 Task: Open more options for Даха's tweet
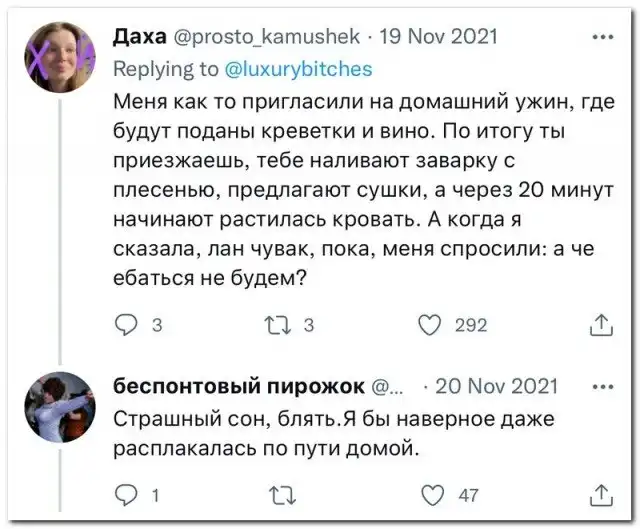(603, 38)
